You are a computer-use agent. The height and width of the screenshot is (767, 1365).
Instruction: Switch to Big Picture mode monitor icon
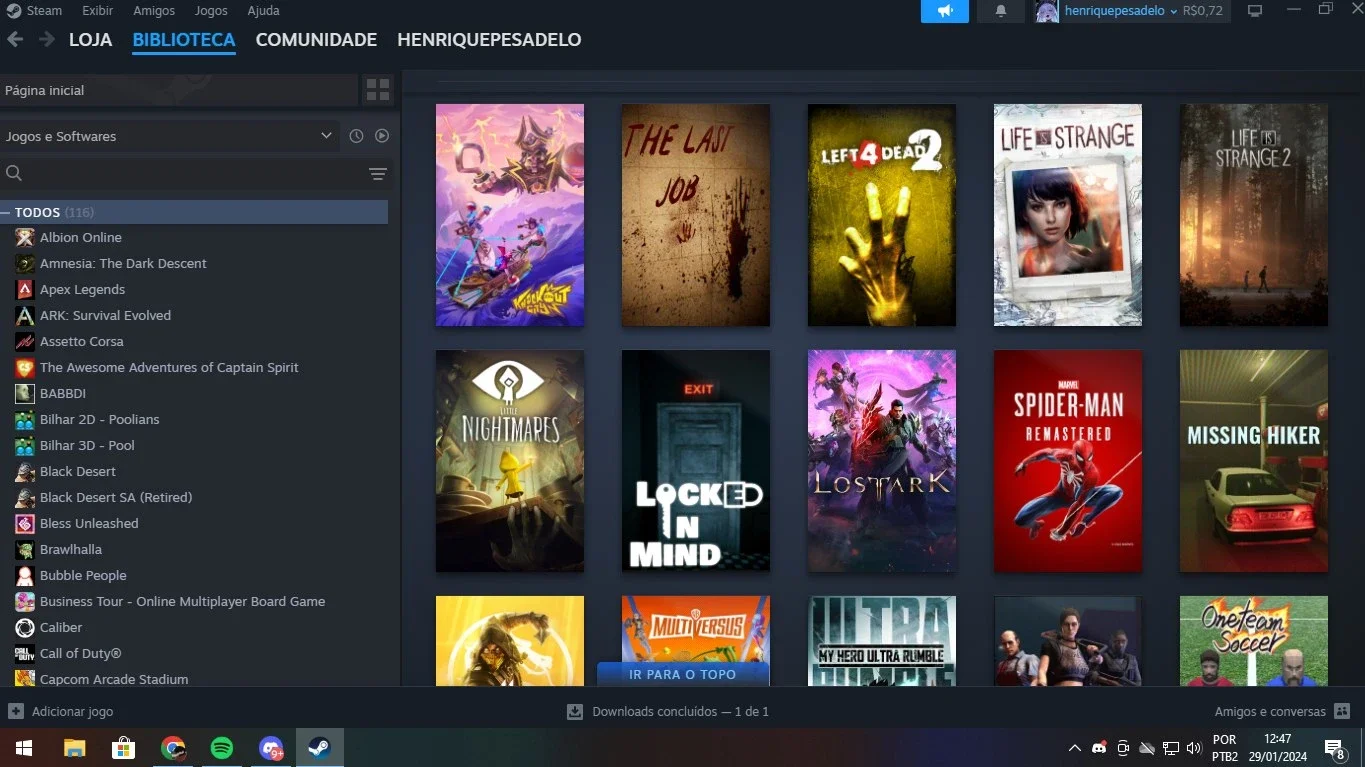[x=1255, y=11]
